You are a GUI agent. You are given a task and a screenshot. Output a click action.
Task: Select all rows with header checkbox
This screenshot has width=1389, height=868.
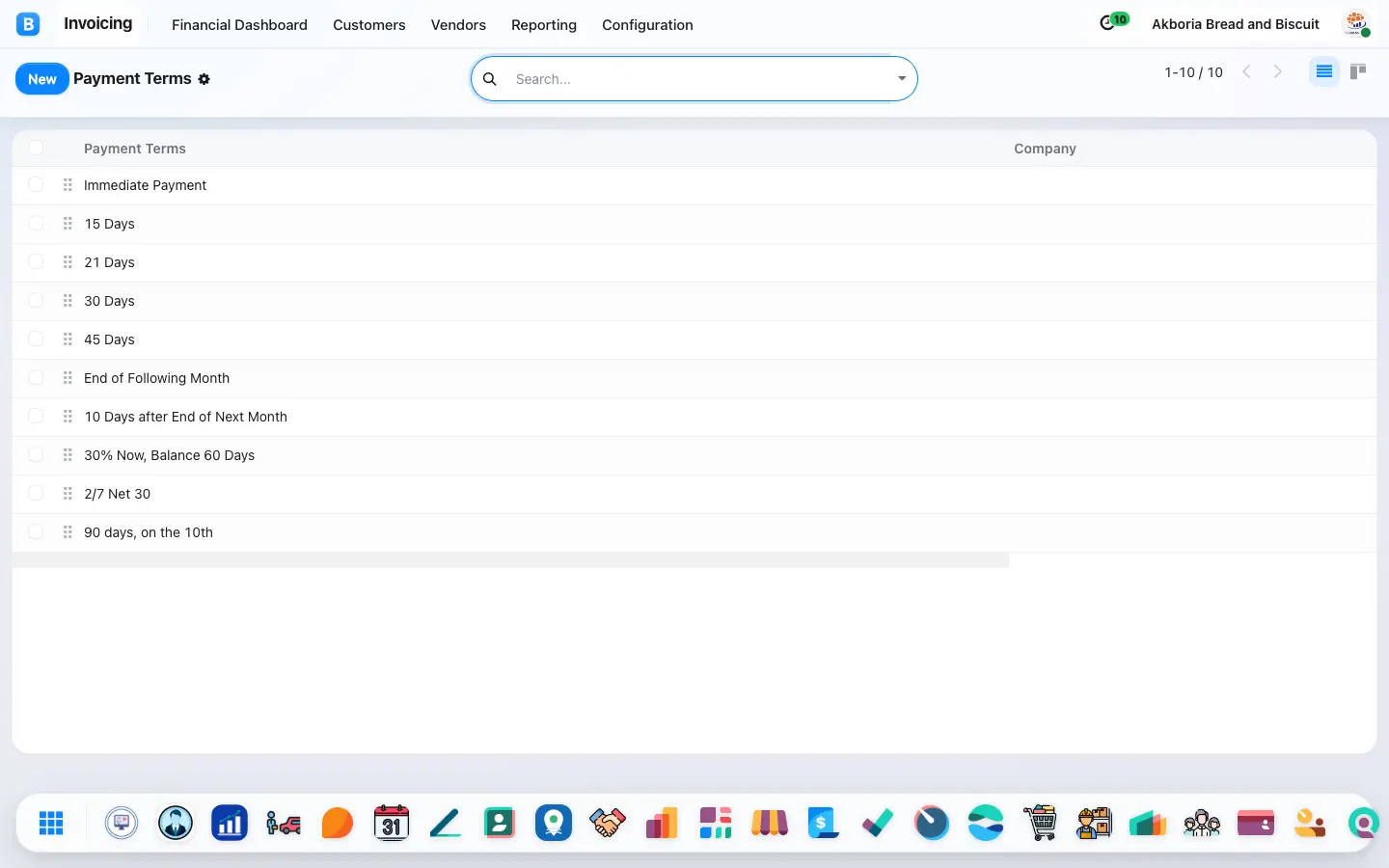36,148
